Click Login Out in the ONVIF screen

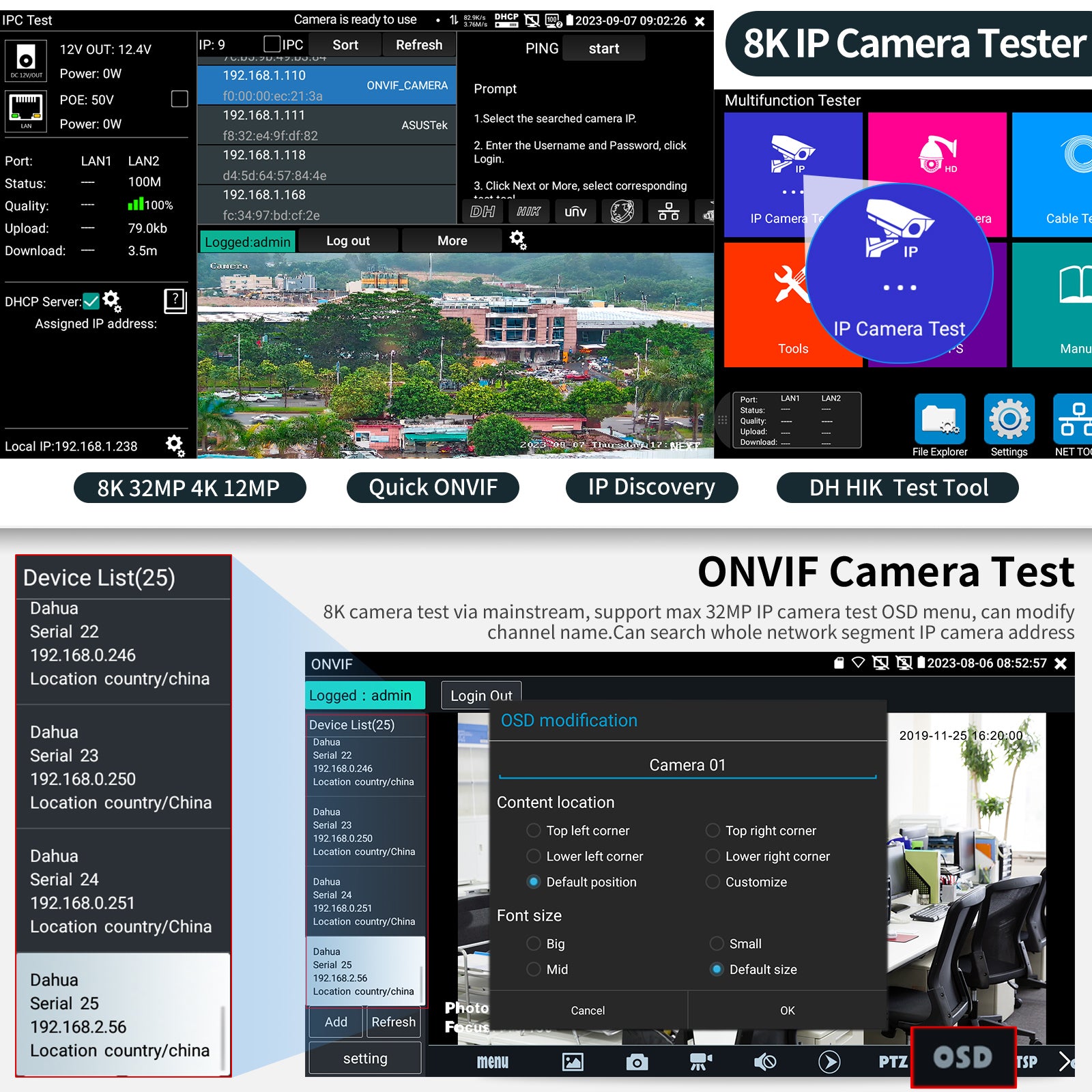click(480, 695)
